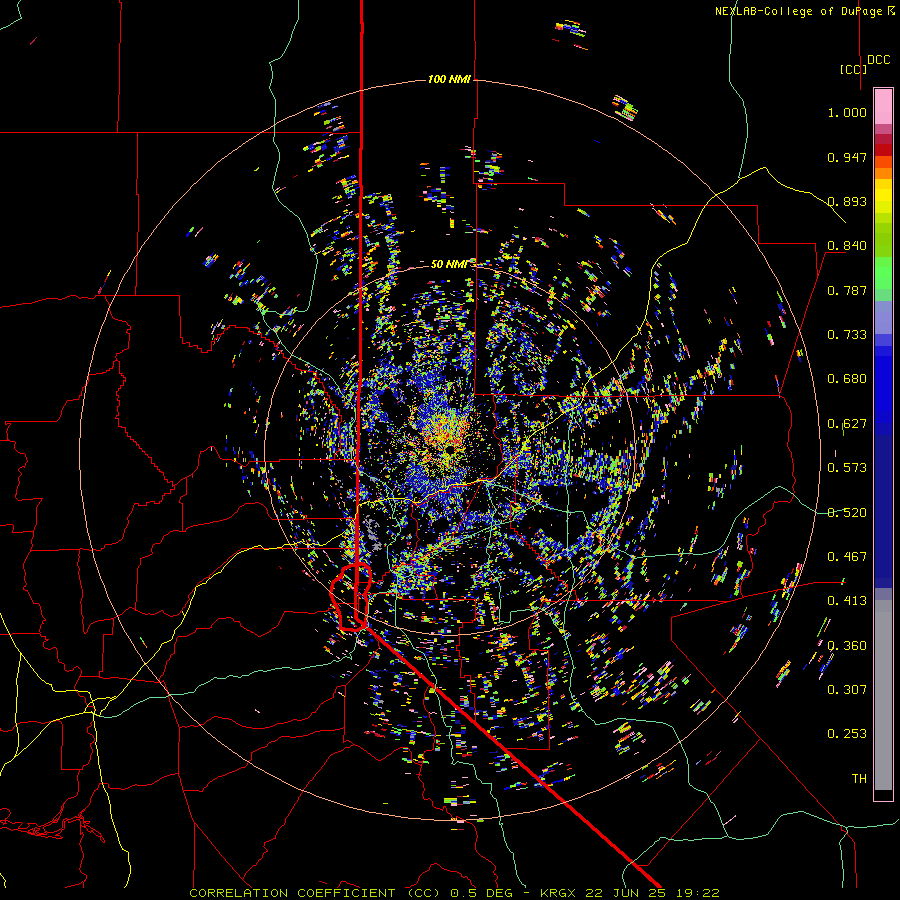
Task: Click the 1.000 value on the color scale
Action: coord(847,112)
